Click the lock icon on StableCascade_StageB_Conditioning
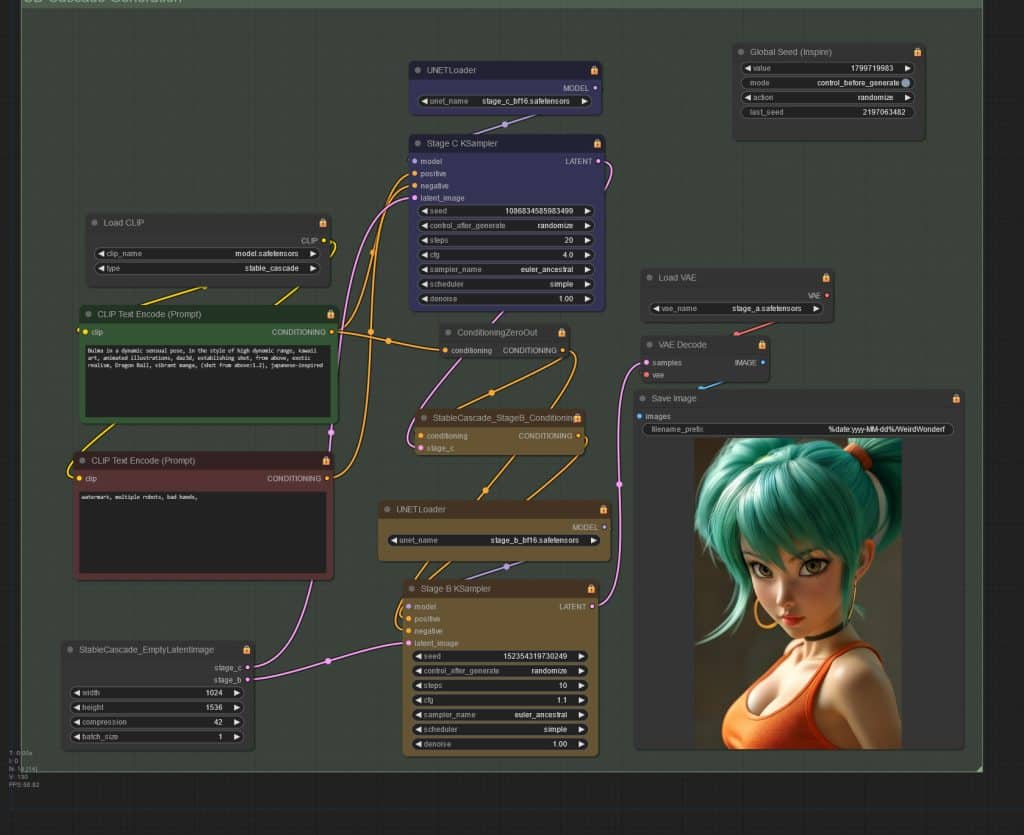Viewport: 1024px width, 835px height. [x=577, y=418]
